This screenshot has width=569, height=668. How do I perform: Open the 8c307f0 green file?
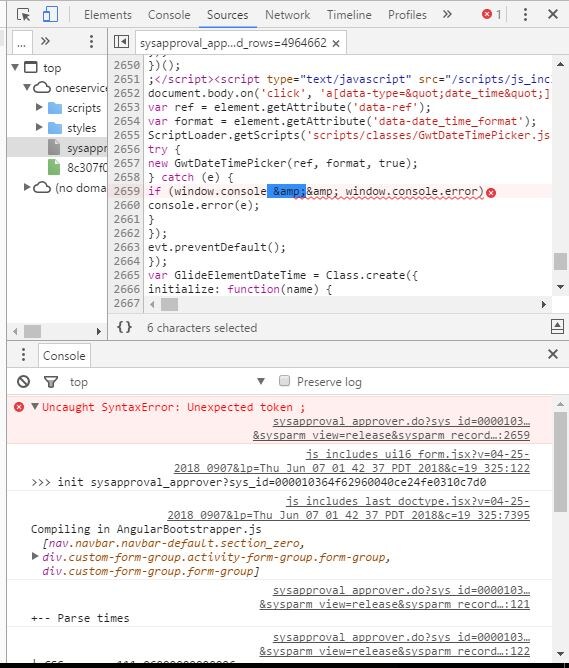click(x=78, y=167)
